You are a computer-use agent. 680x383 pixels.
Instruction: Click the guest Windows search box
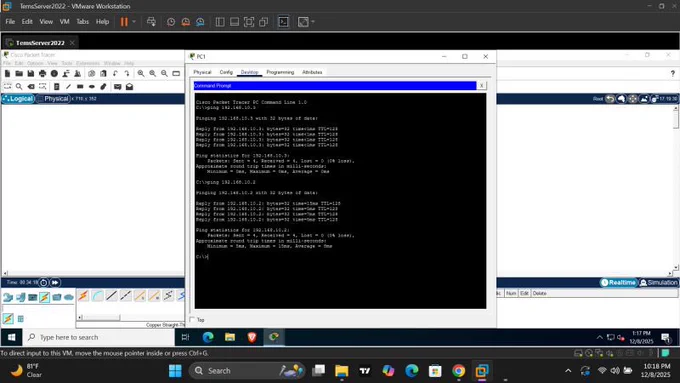pos(99,337)
